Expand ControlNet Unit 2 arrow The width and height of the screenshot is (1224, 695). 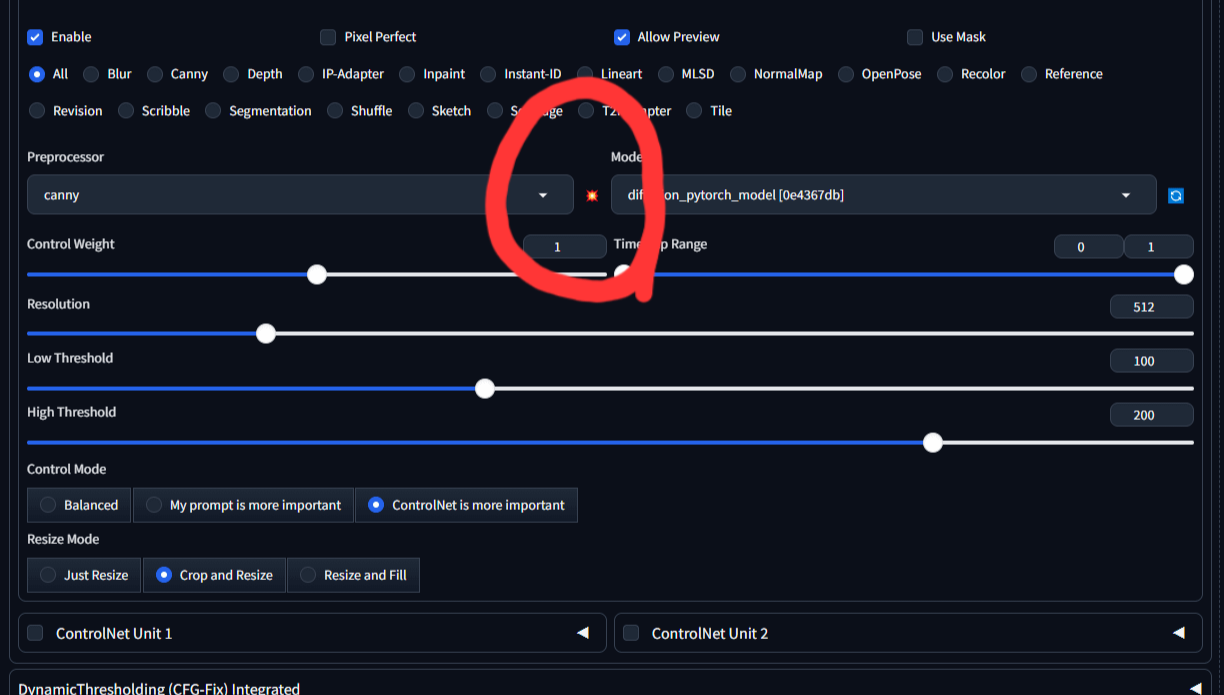[1179, 633]
